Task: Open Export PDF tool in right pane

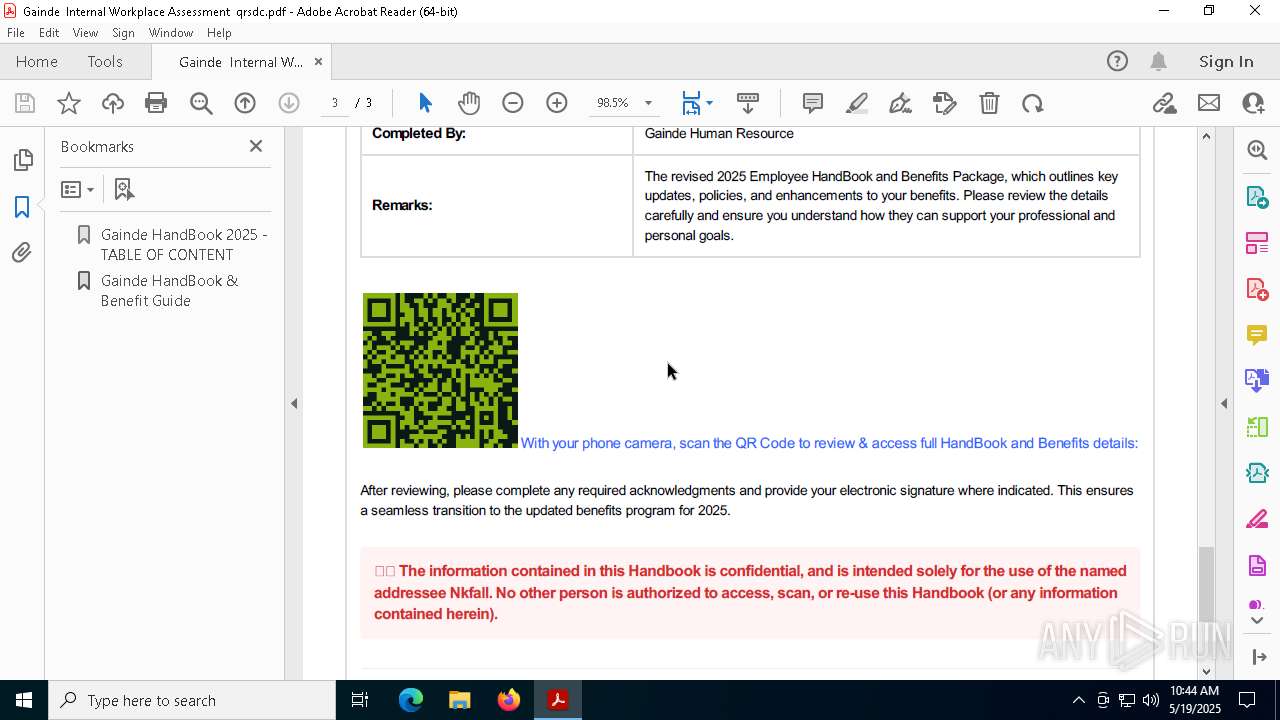Action: pyautogui.click(x=1257, y=196)
